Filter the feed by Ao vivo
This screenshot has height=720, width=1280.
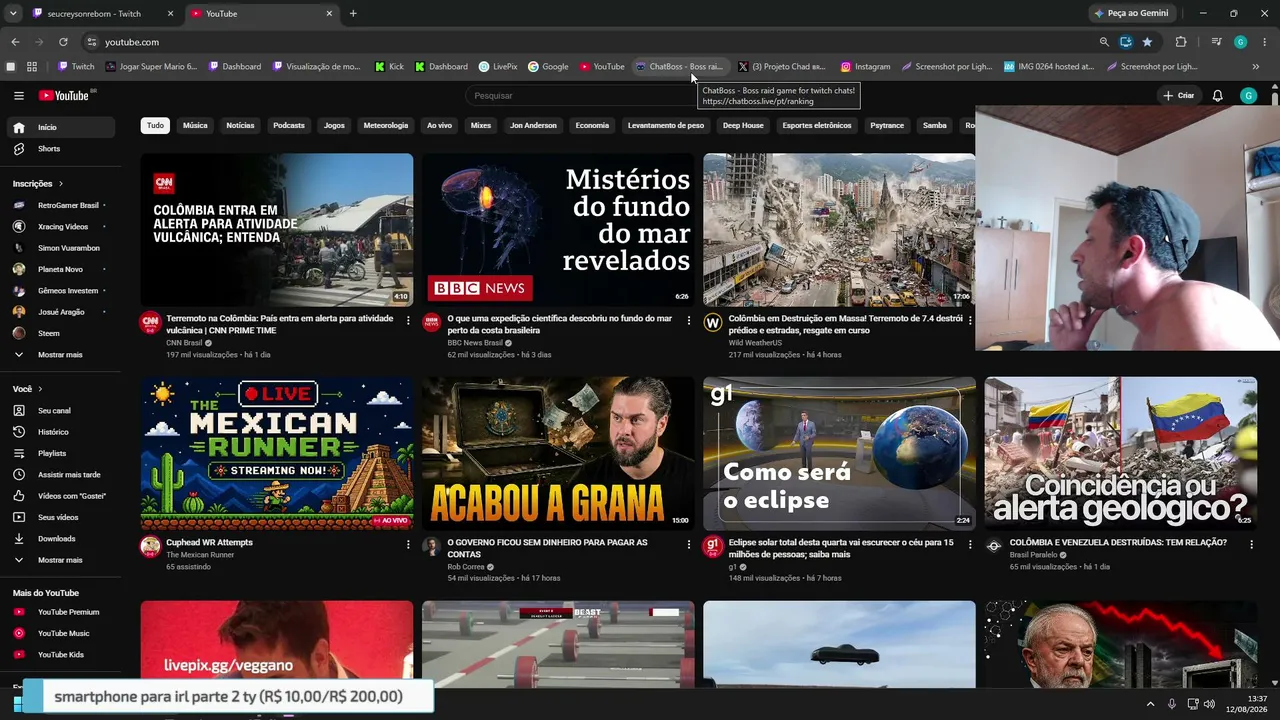(439, 126)
